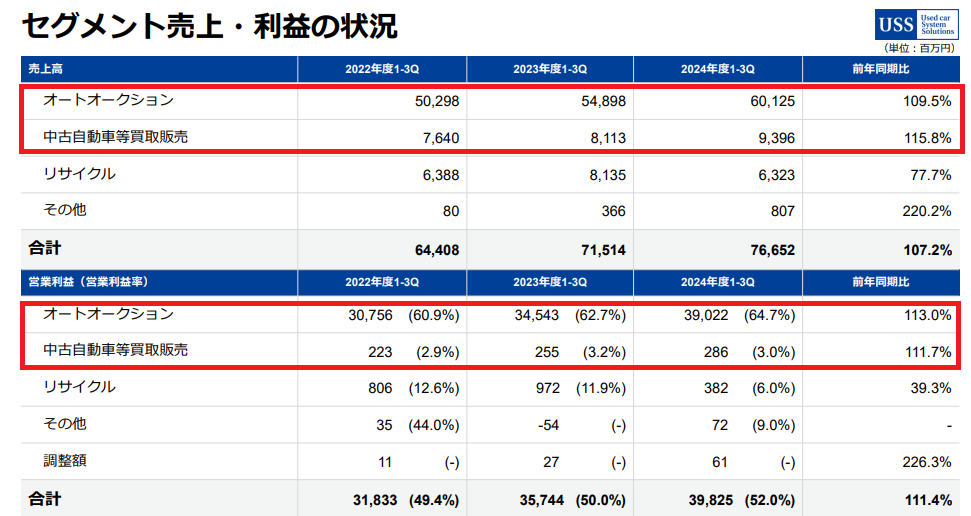Select その他 row label in the 売上高 table
The height and width of the screenshot is (516, 971).
tap(64, 210)
